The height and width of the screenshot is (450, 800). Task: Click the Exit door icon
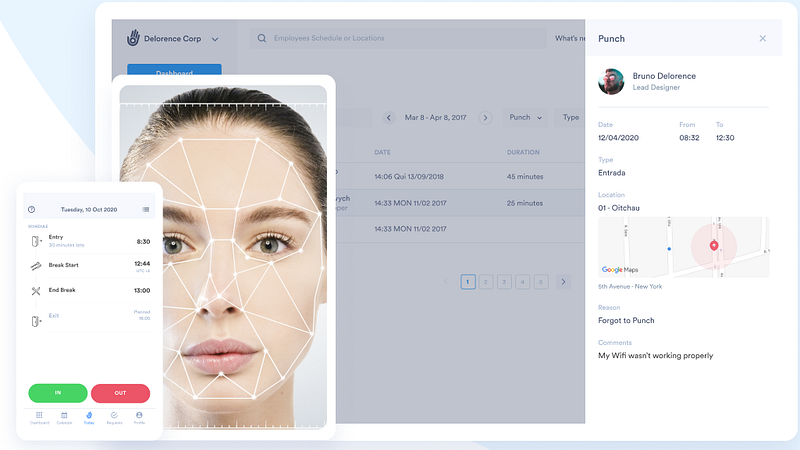[x=36, y=321]
